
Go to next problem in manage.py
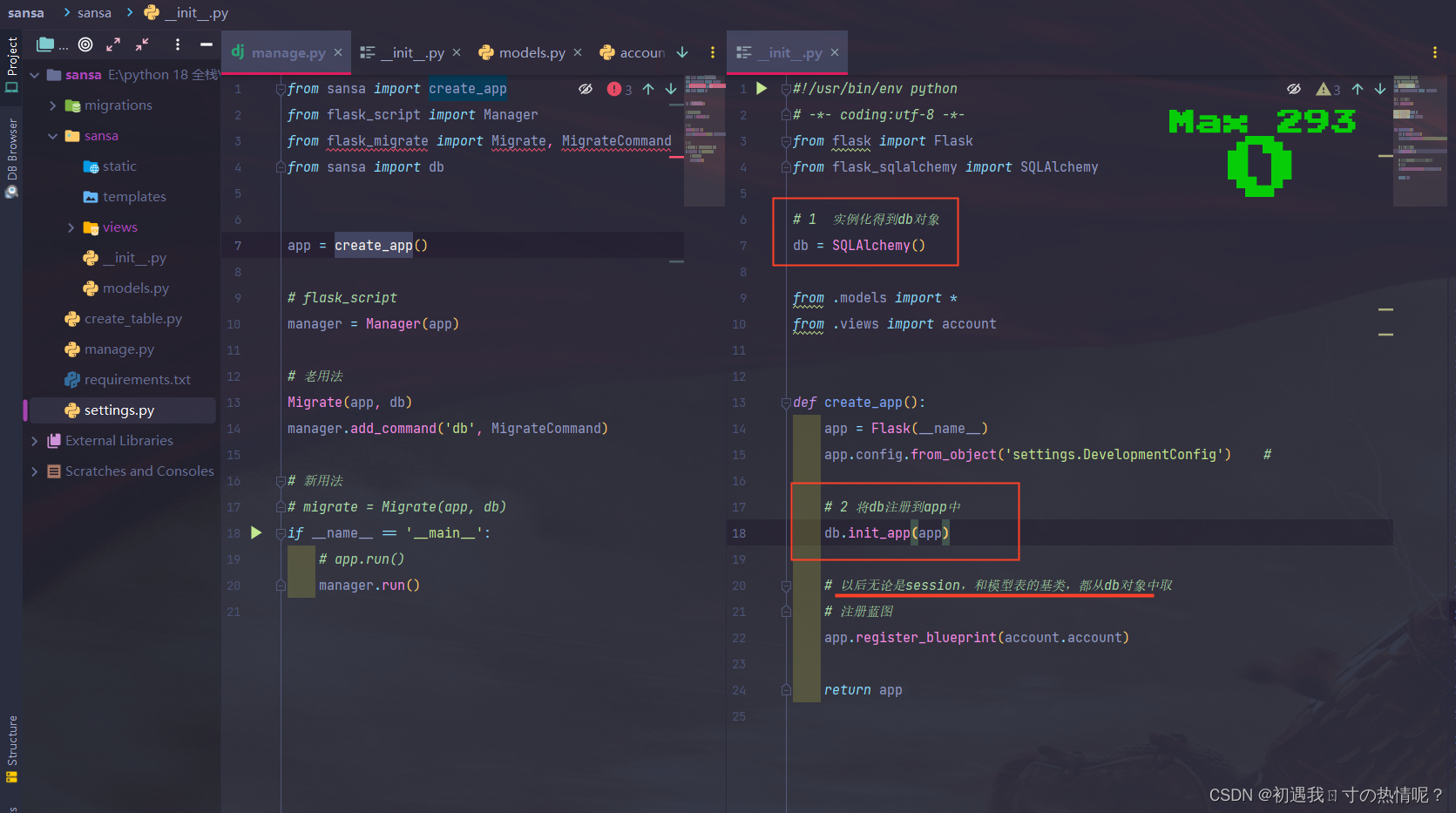(x=671, y=89)
